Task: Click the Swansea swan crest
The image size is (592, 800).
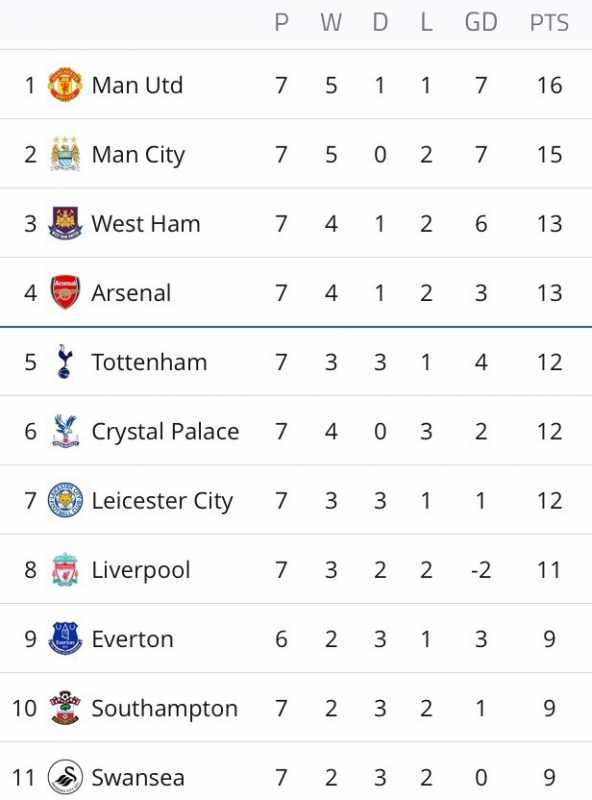Action: coord(65,777)
